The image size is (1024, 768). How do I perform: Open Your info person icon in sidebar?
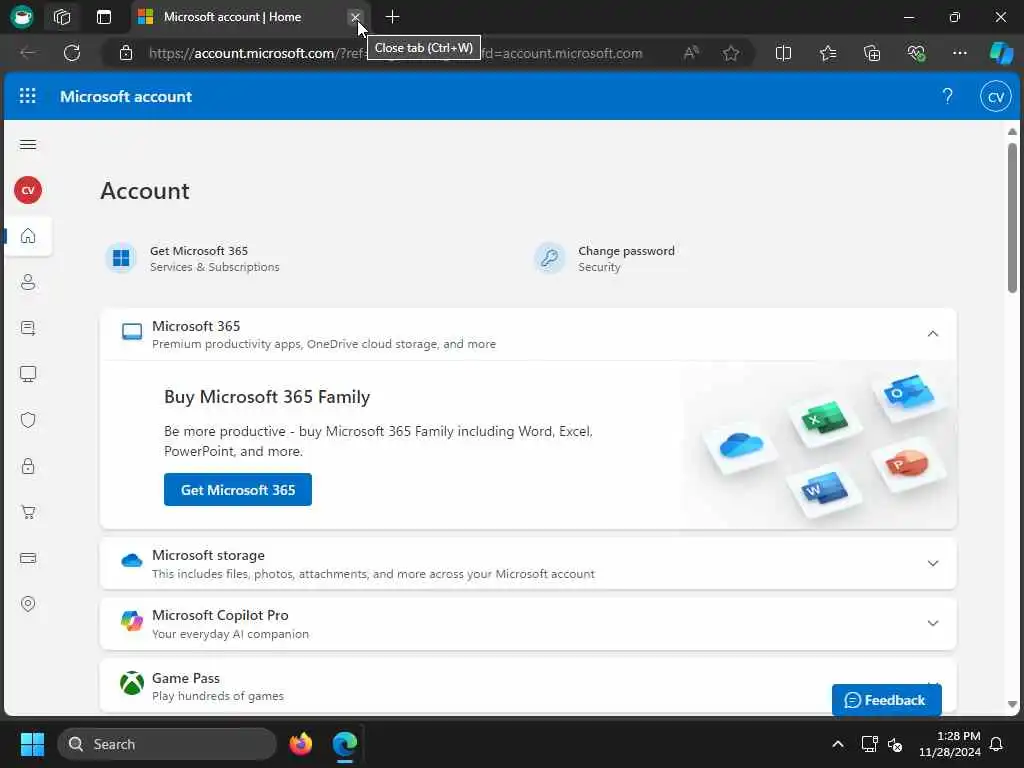click(28, 282)
